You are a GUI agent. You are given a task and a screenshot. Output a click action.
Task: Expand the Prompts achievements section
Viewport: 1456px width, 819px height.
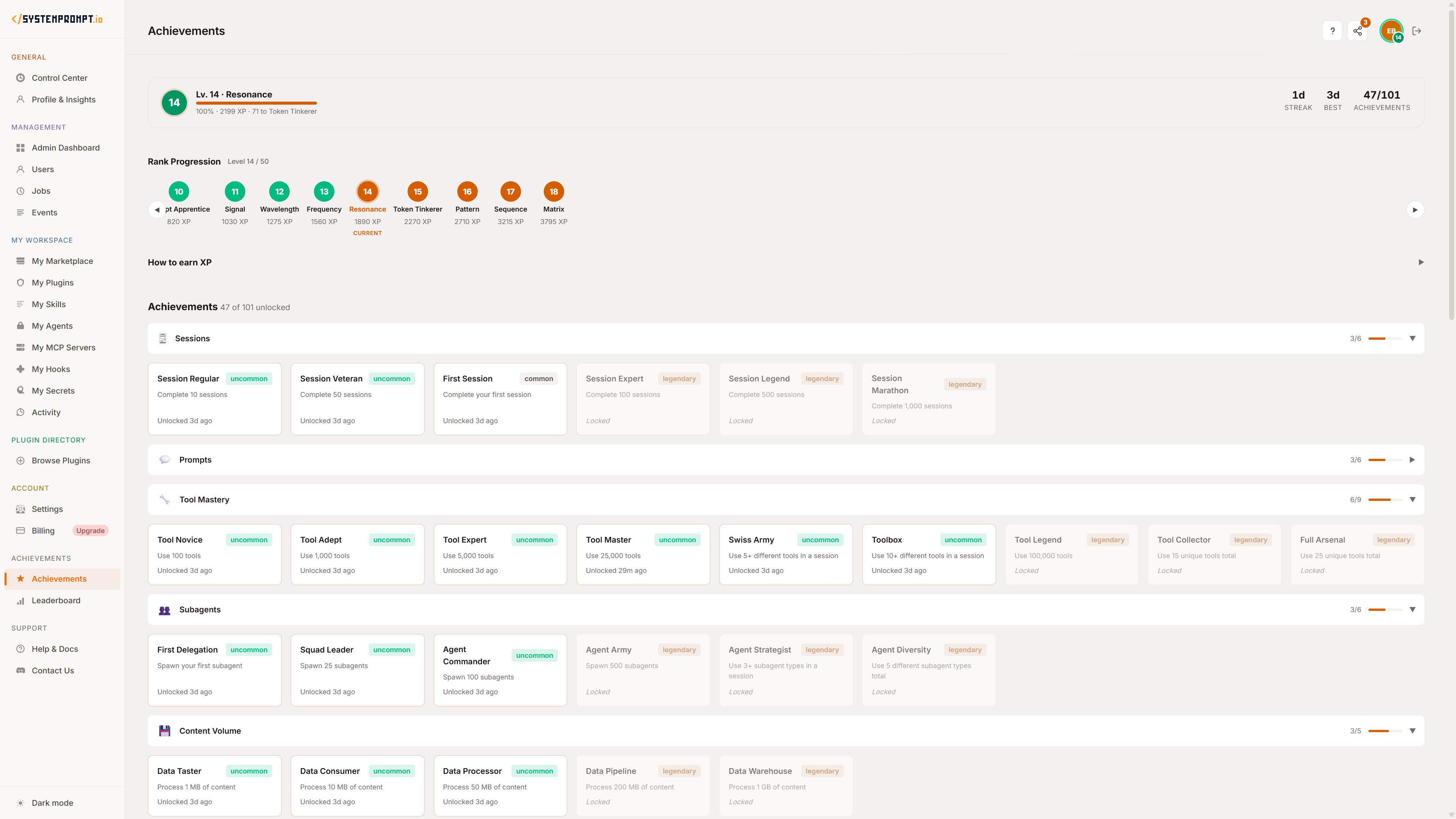click(x=1412, y=460)
